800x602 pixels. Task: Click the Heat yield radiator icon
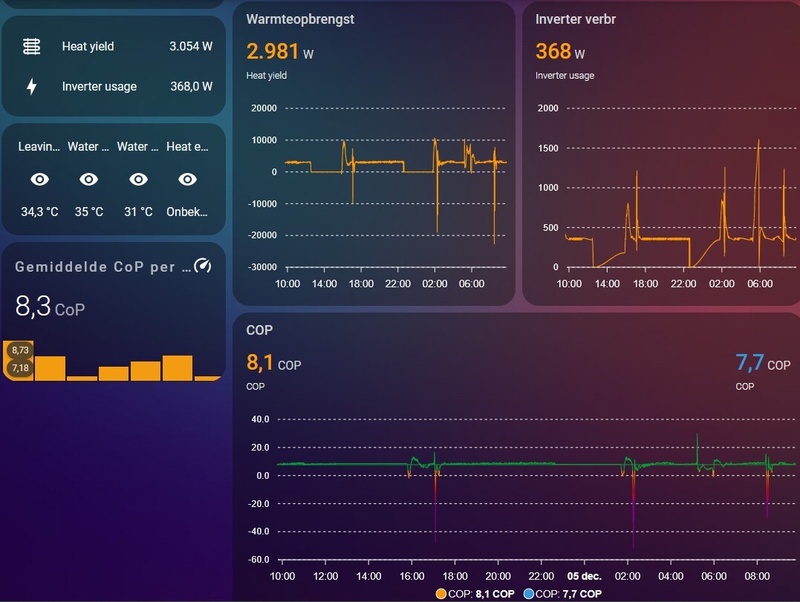(x=32, y=46)
